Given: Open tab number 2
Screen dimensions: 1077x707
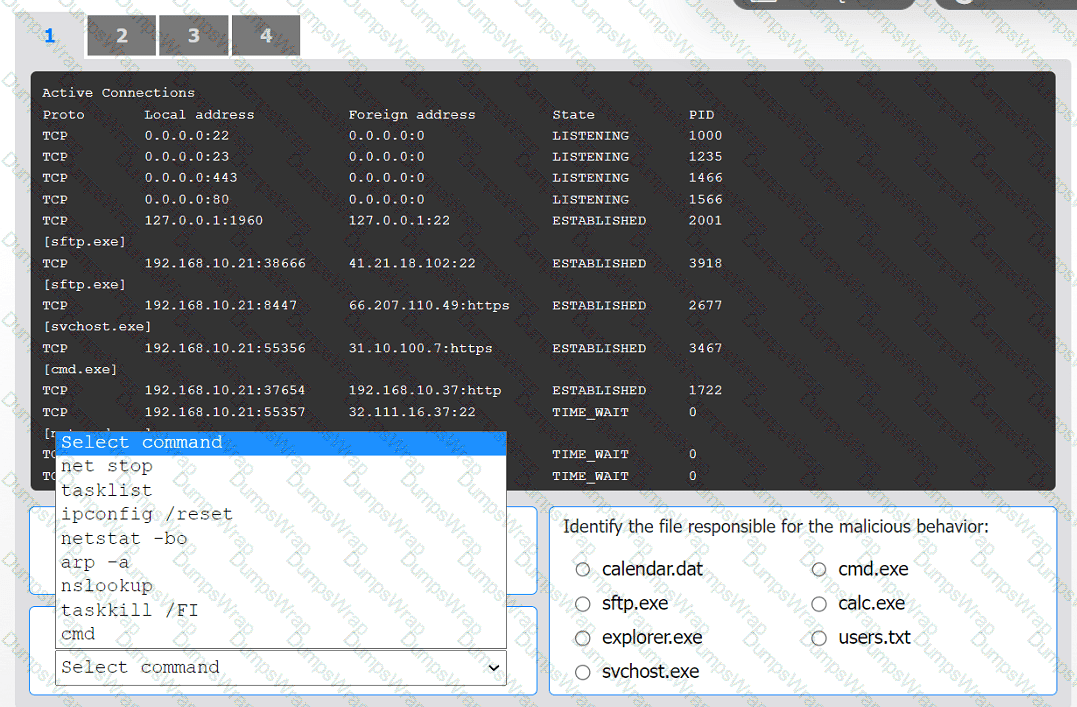Looking at the screenshot, I should point(121,36).
